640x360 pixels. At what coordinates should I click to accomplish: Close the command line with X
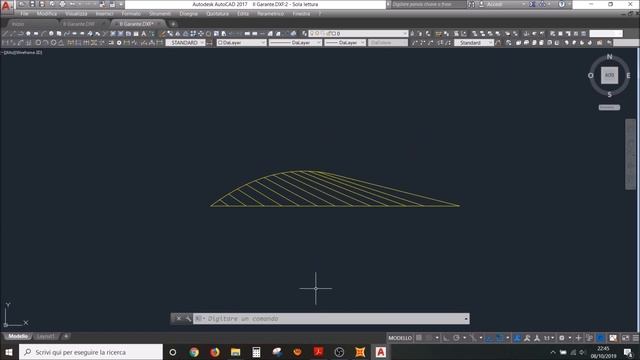(x=178, y=318)
